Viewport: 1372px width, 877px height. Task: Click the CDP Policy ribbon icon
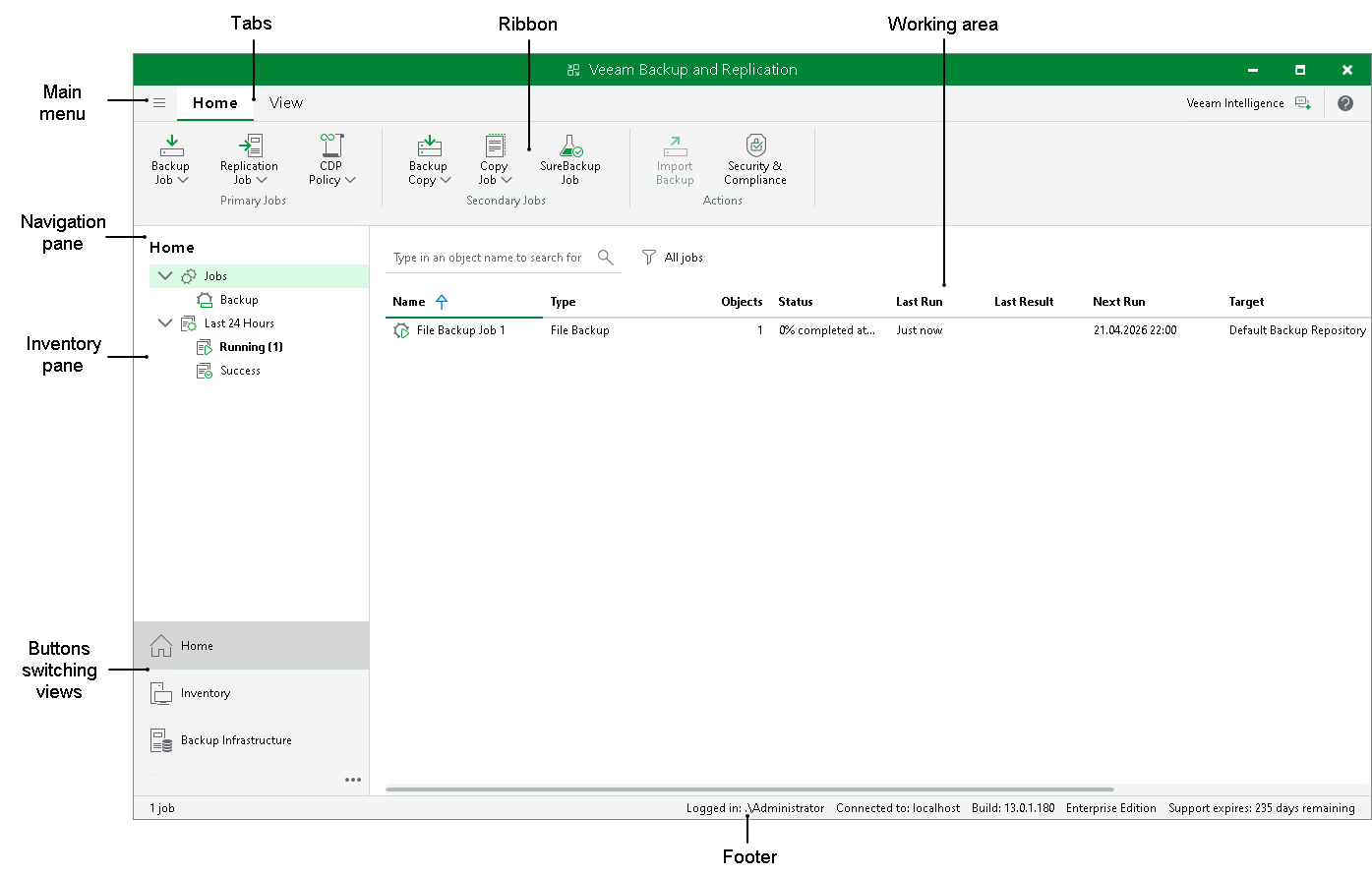click(331, 146)
